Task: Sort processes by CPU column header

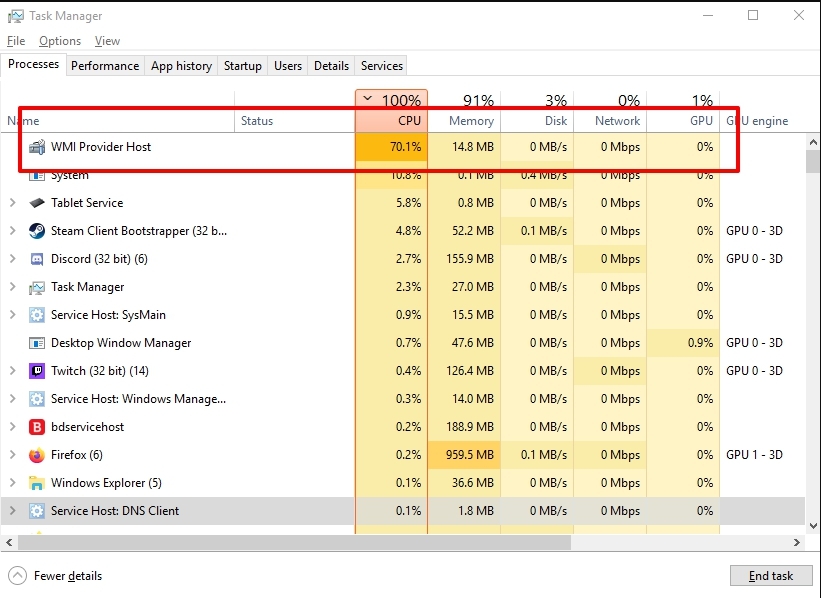Action: [x=392, y=112]
